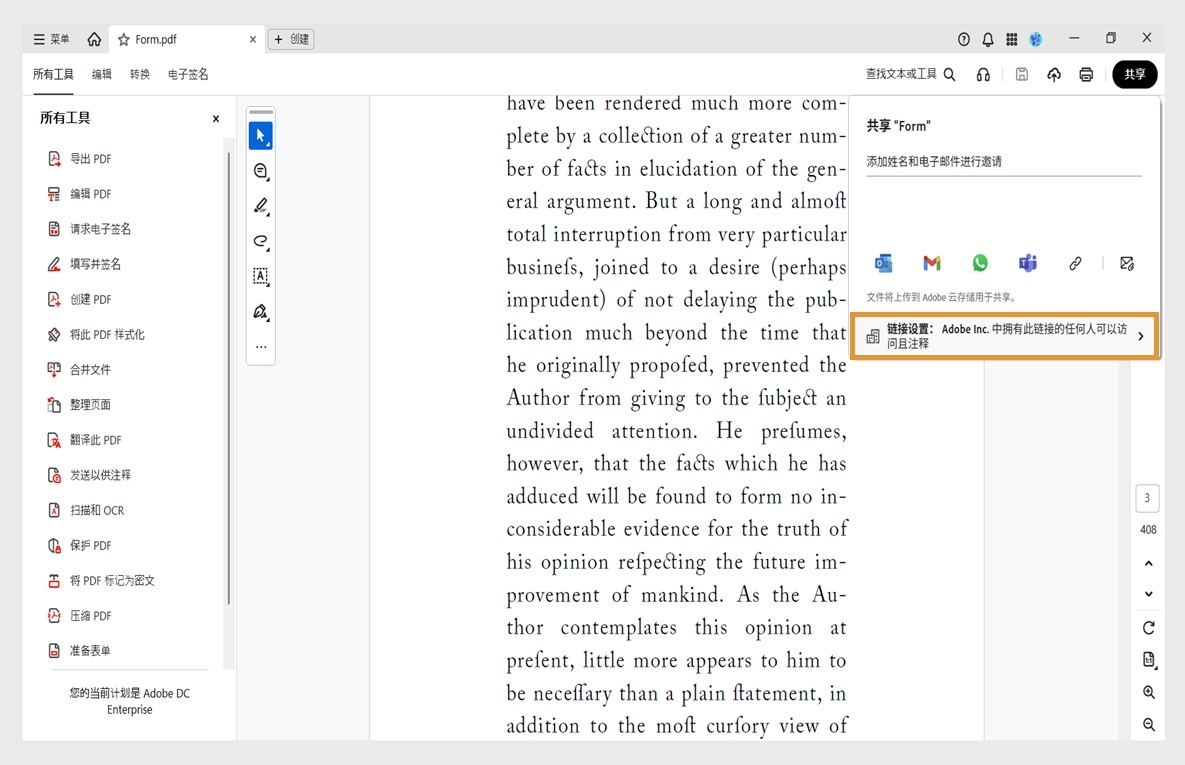The image size is (1185, 765).
Task: Pick the highlighter tool from the toolbar
Action: [260, 206]
